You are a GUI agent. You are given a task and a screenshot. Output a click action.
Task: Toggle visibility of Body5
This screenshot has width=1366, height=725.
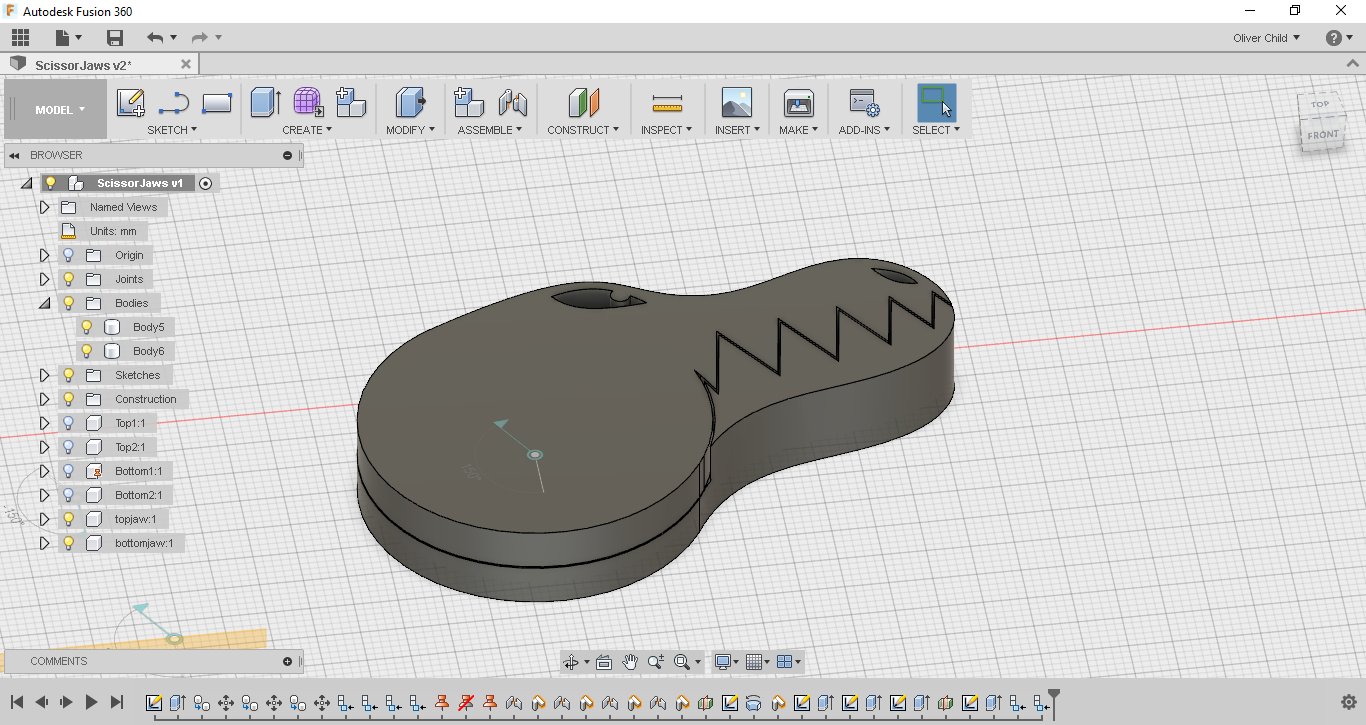click(x=86, y=327)
